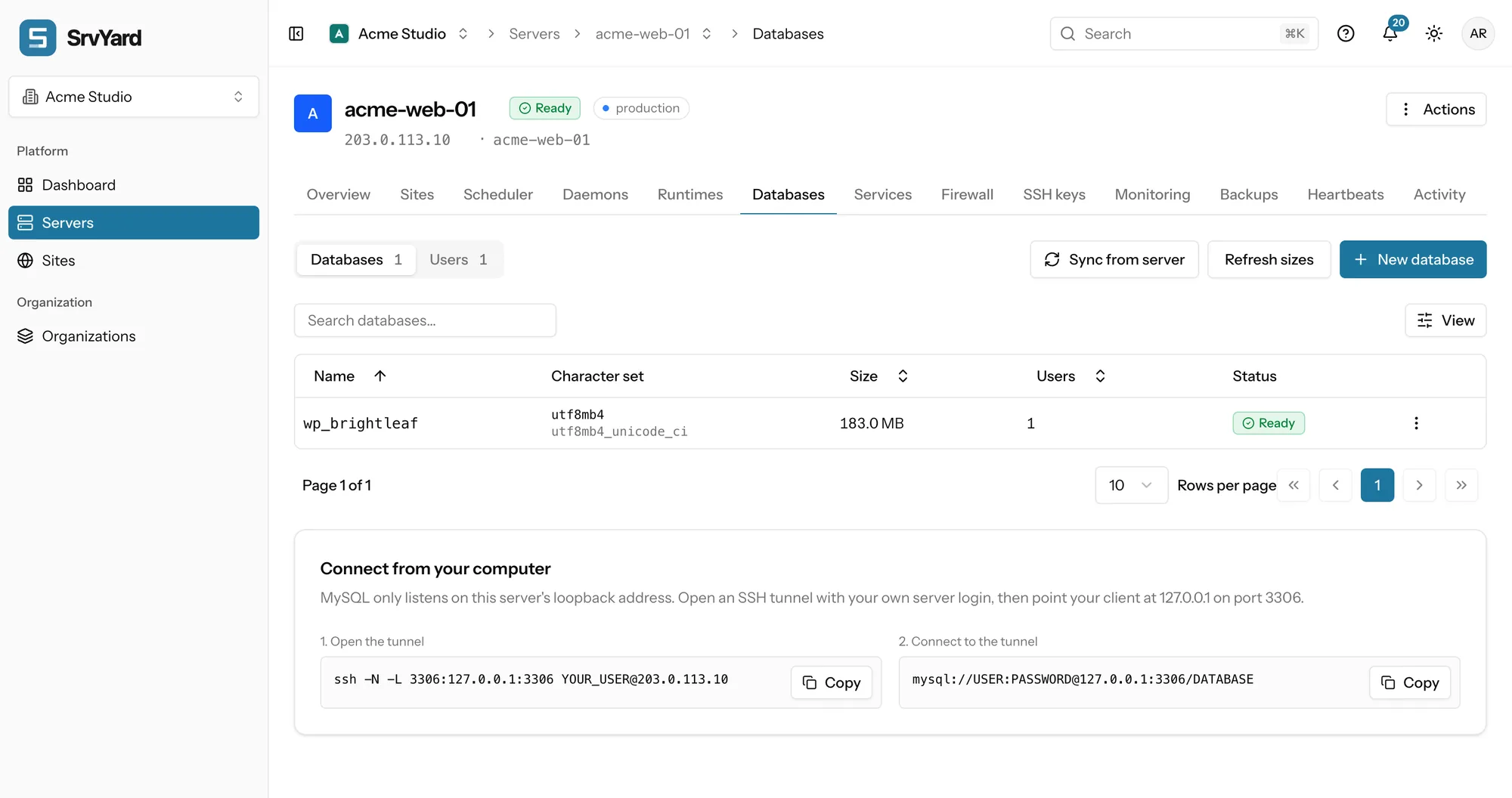Select page 1 button
This screenshot has height=798, width=1512.
(1377, 485)
